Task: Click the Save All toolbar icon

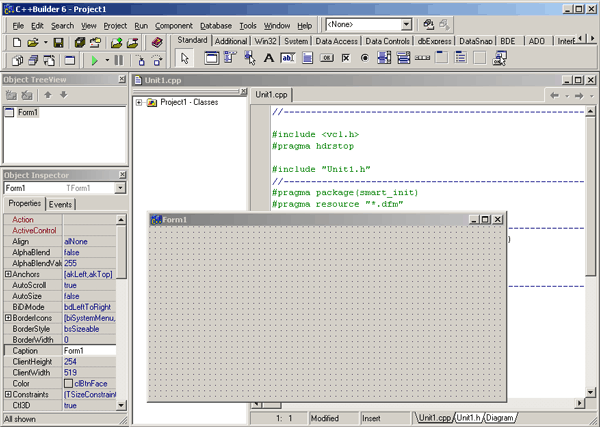Action: [80, 42]
